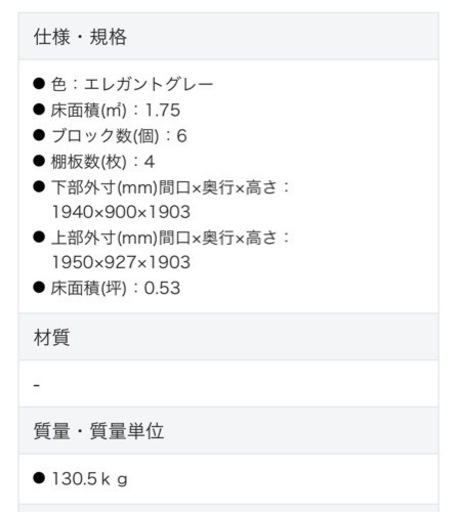458x512 pixels.
Task: Click the bullet beside 上部外寸 entry
Action: [x=39, y=237]
